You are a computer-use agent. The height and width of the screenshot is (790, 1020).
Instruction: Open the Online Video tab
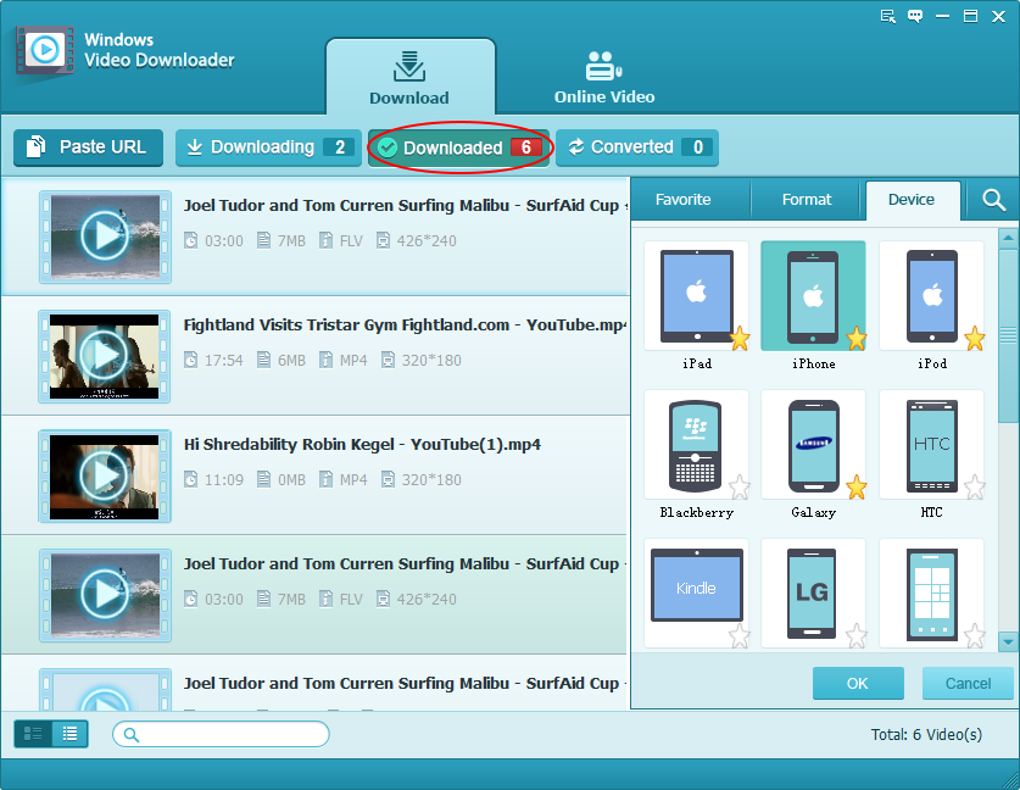(x=604, y=77)
